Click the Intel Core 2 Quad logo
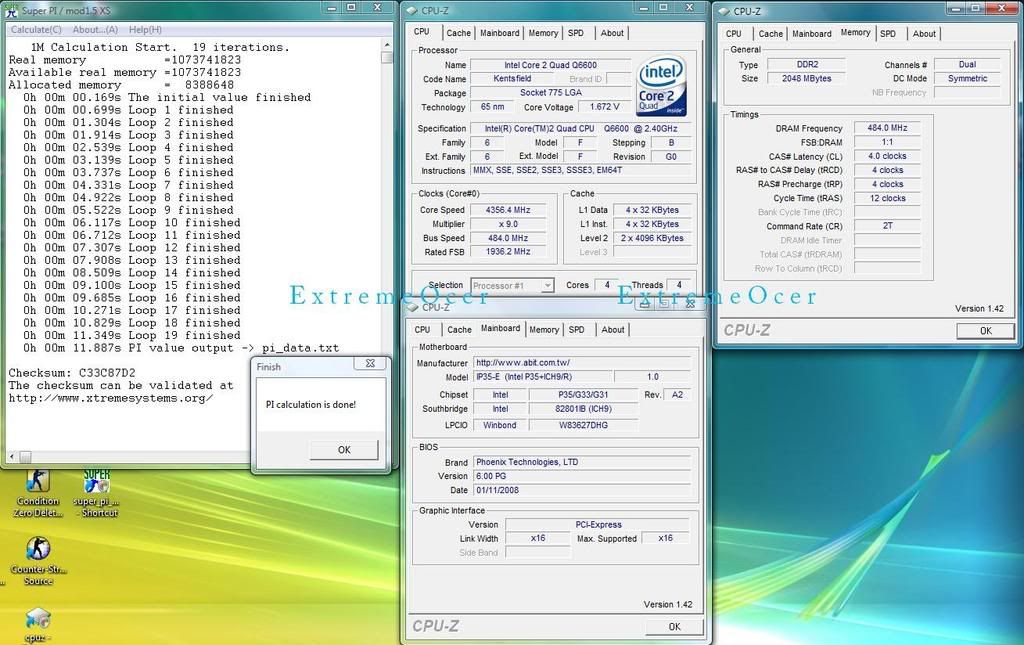Viewport: 1024px width, 645px height. (661, 86)
